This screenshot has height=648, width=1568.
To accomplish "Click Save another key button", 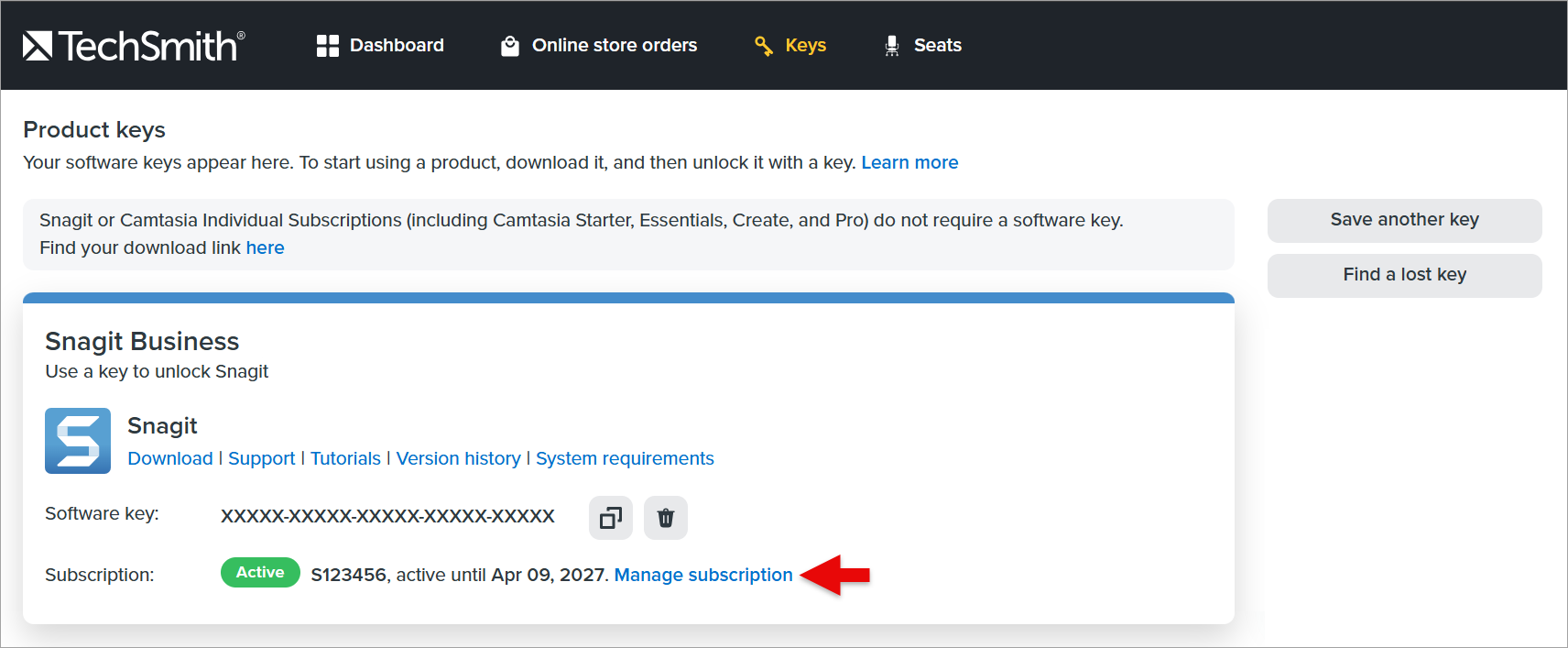I will coord(1405,220).
